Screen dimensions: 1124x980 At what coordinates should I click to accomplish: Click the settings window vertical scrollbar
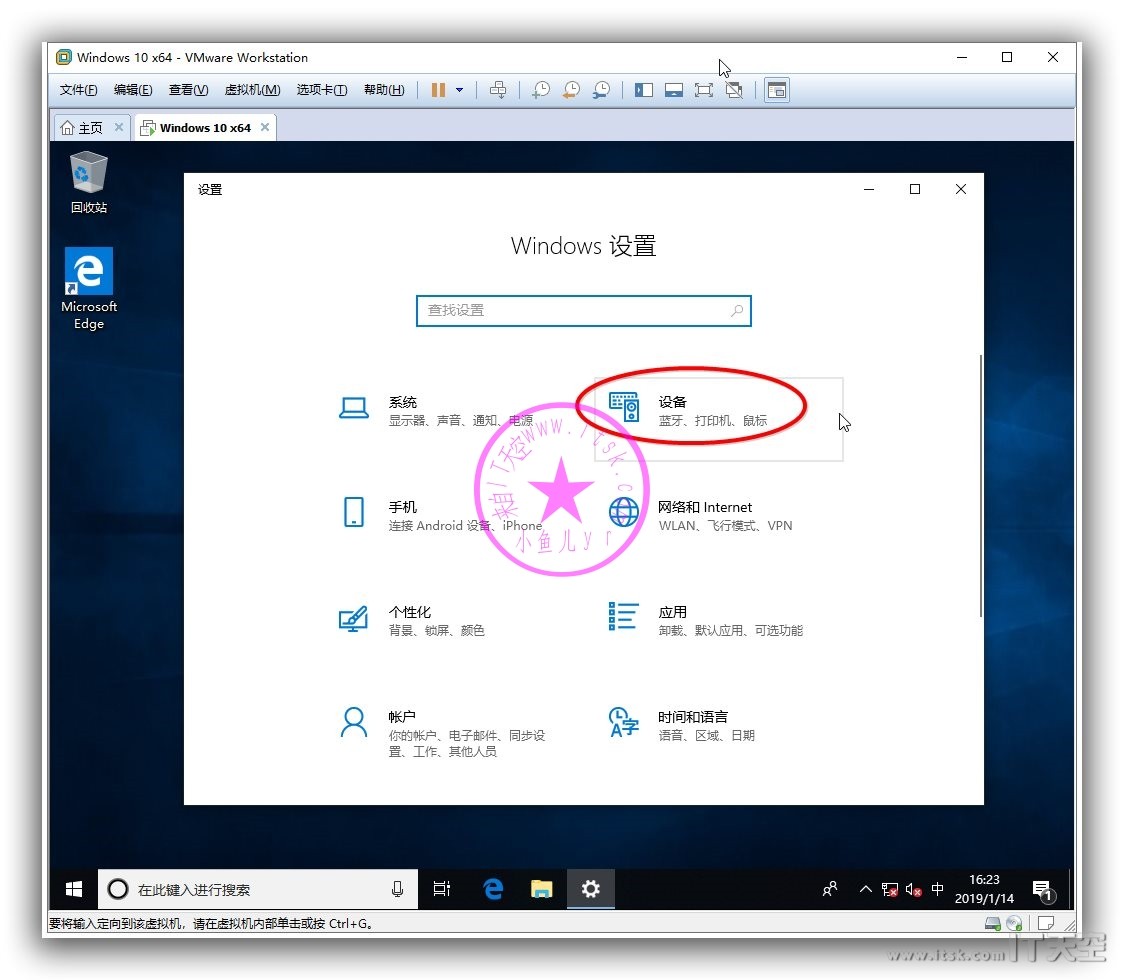(x=980, y=485)
